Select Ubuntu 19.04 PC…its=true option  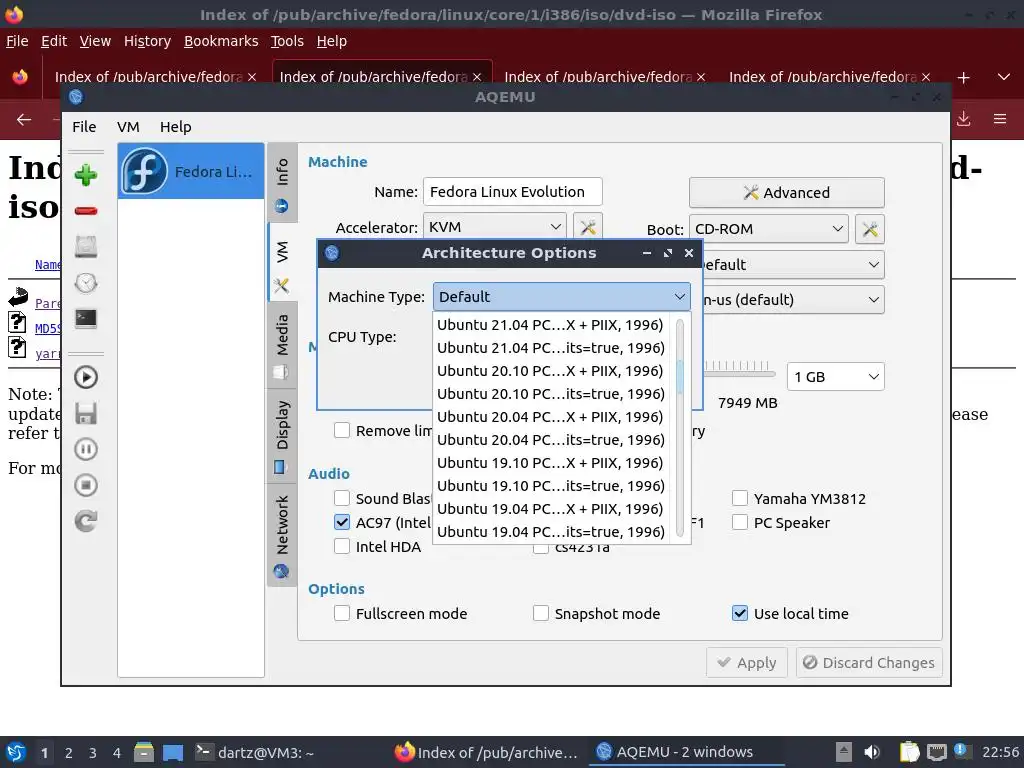point(550,532)
